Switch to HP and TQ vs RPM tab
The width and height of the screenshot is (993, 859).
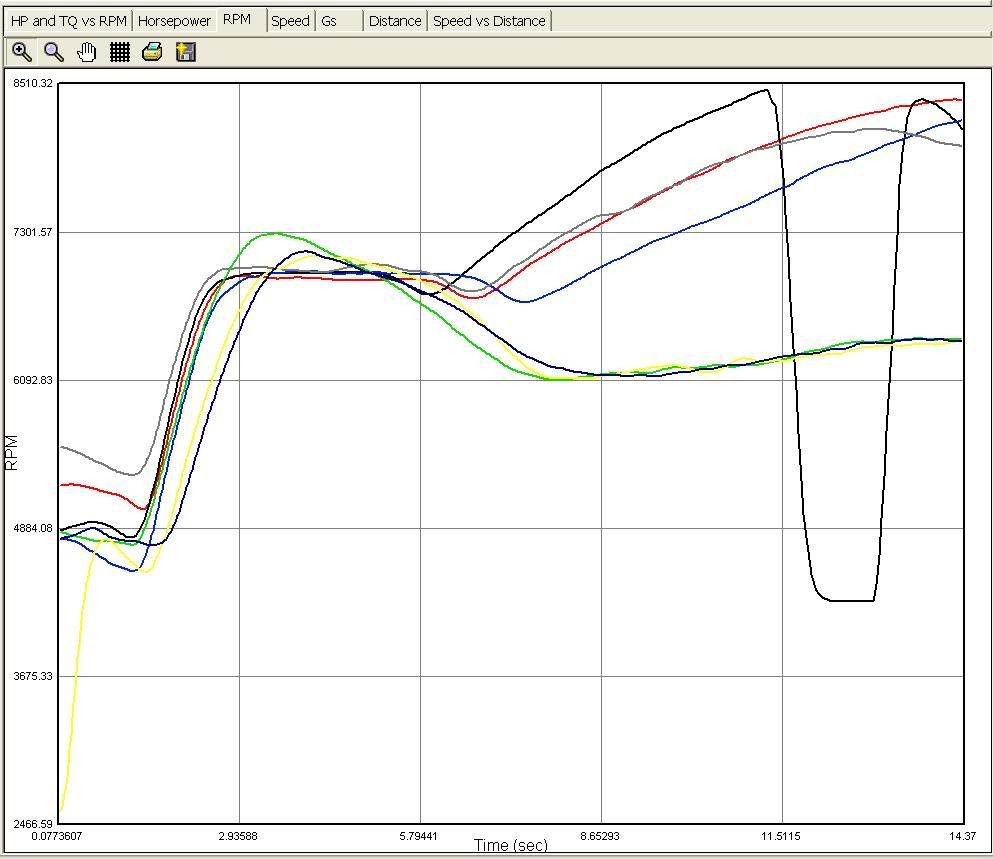(x=68, y=21)
